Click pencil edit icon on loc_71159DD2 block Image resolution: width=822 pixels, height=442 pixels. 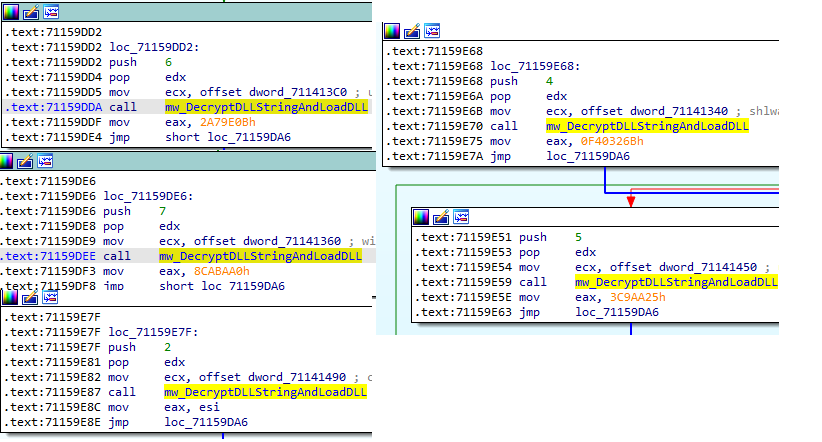(31, 11)
